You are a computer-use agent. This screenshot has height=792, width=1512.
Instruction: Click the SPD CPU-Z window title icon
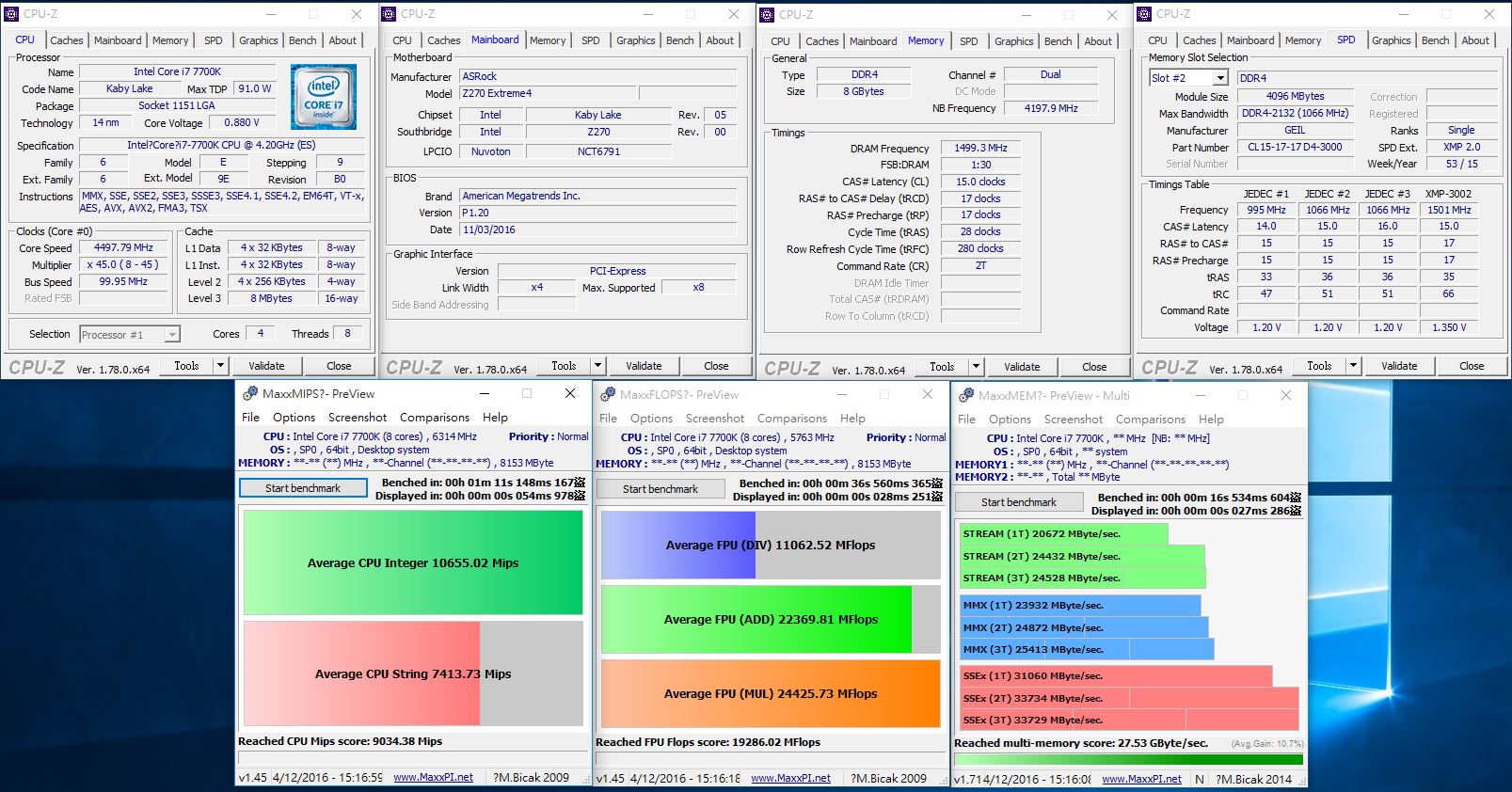point(1144,14)
